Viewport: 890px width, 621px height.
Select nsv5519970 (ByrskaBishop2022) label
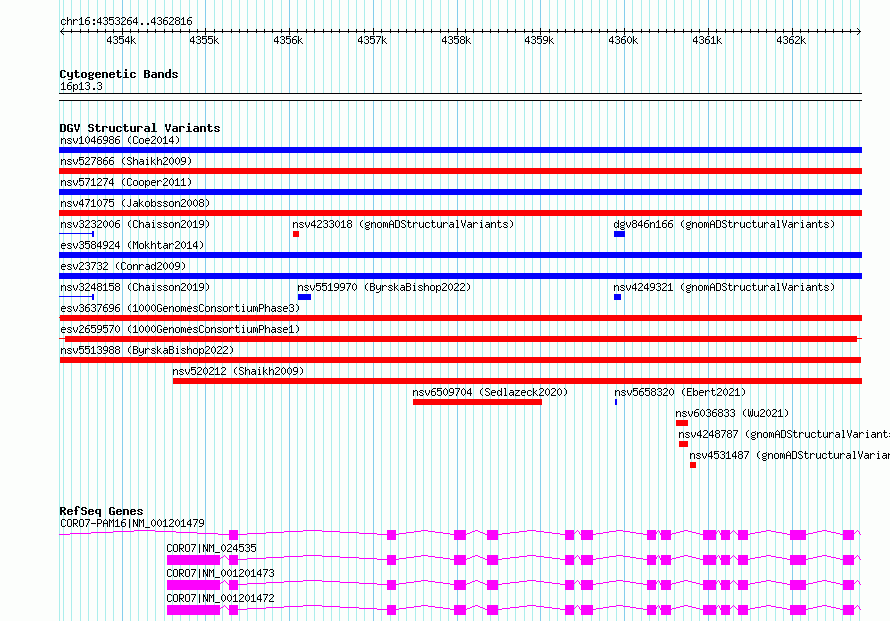coord(384,287)
